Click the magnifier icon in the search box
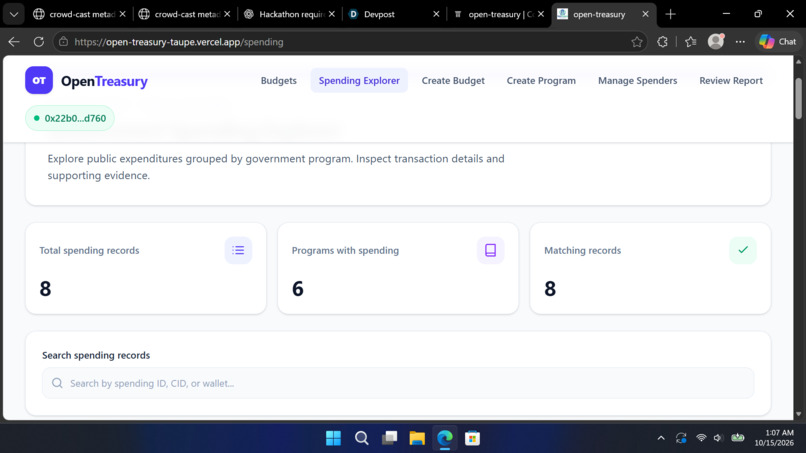This screenshot has width=806, height=453. [57, 383]
